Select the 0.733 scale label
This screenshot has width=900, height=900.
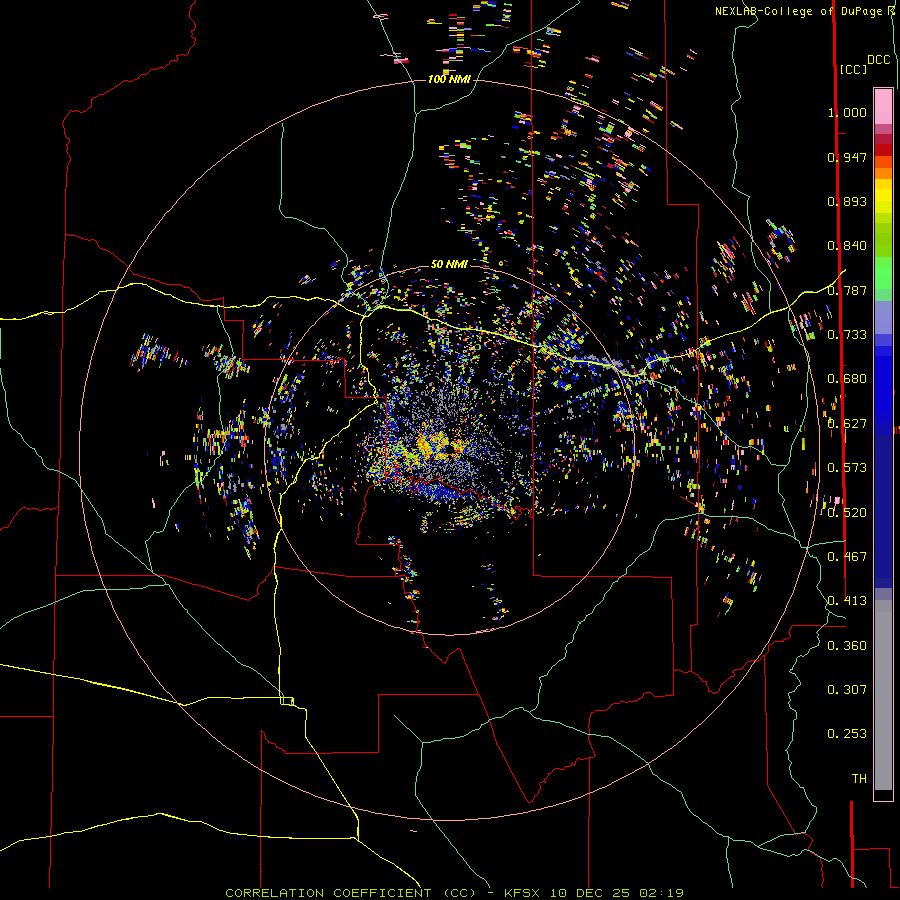click(x=847, y=335)
